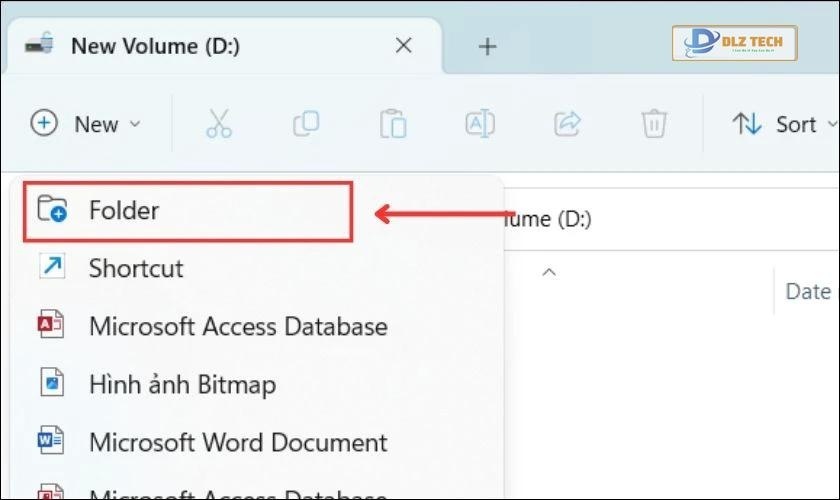Click the Share icon in toolbar

point(567,124)
